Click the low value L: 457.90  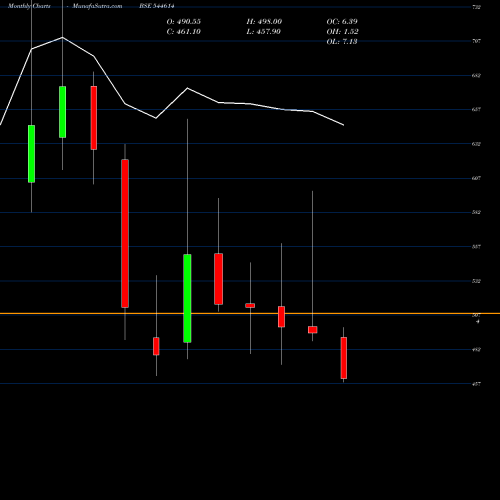264,32
